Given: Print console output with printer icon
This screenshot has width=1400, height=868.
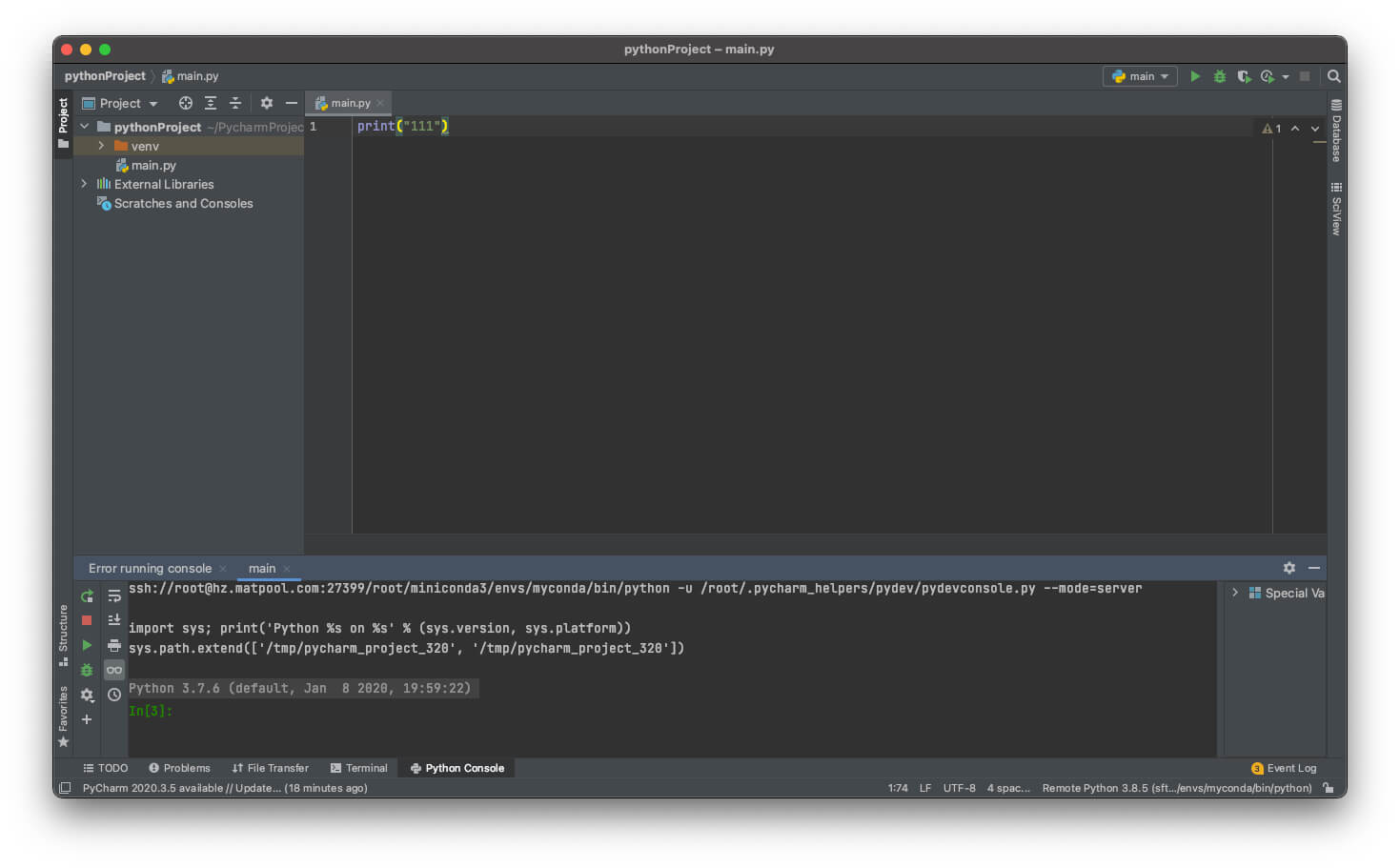Looking at the screenshot, I should tap(114, 645).
